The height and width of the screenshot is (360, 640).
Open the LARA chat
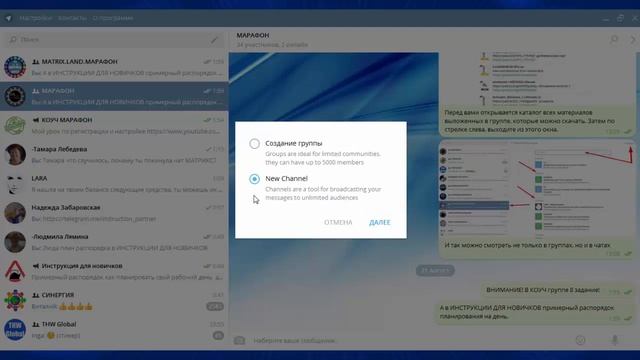(114, 184)
